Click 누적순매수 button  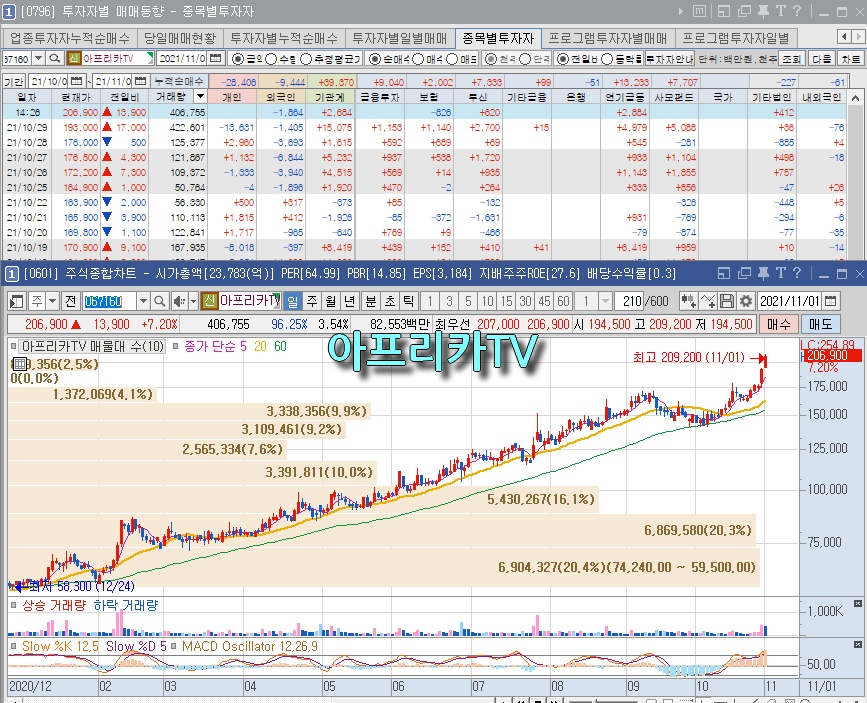[x=179, y=81]
